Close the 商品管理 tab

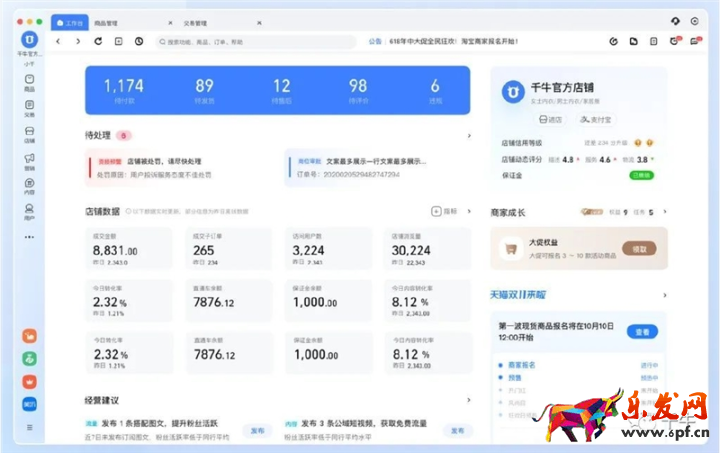click(x=167, y=22)
